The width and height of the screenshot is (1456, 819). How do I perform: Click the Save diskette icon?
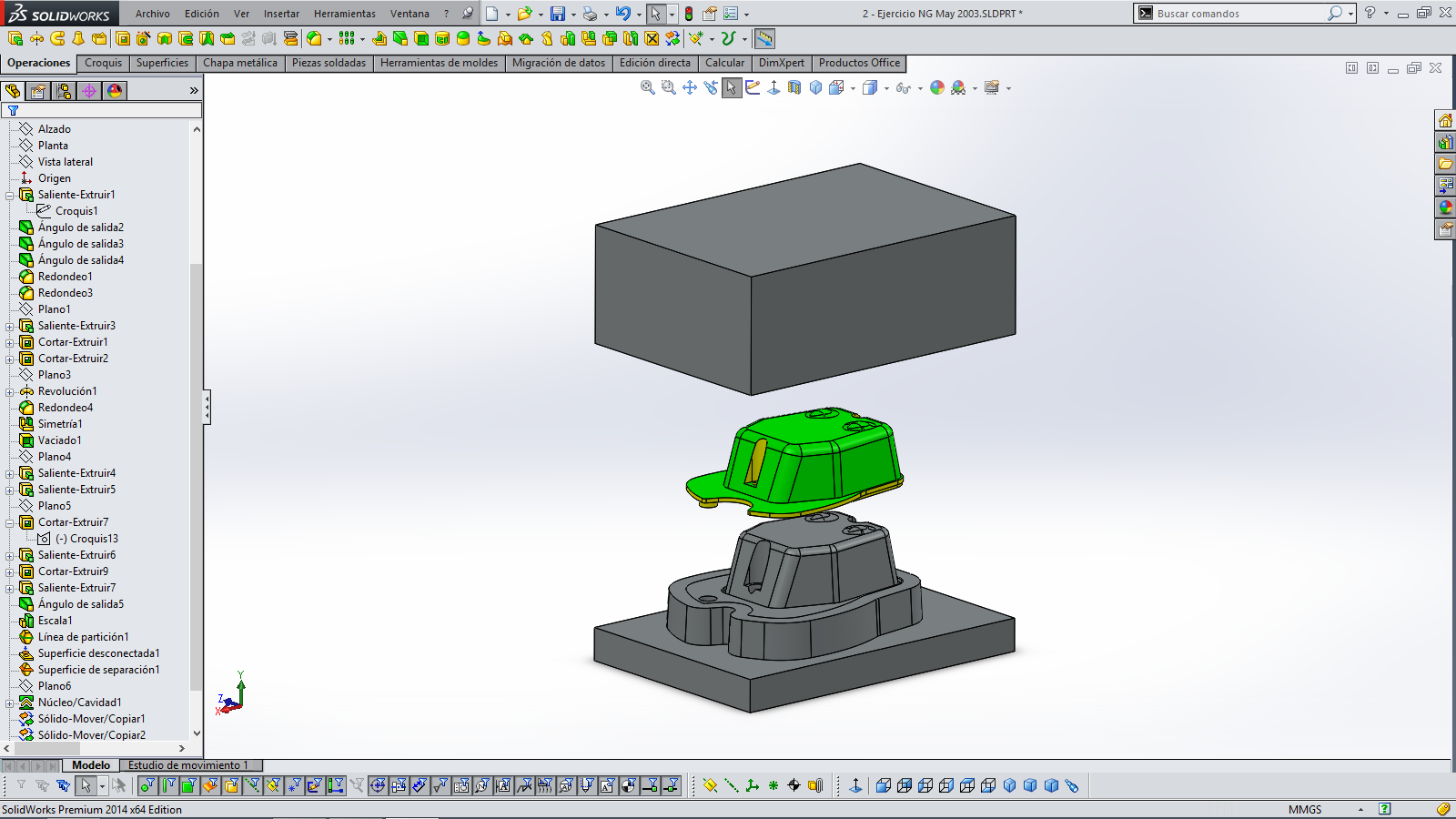click(558, 14)
